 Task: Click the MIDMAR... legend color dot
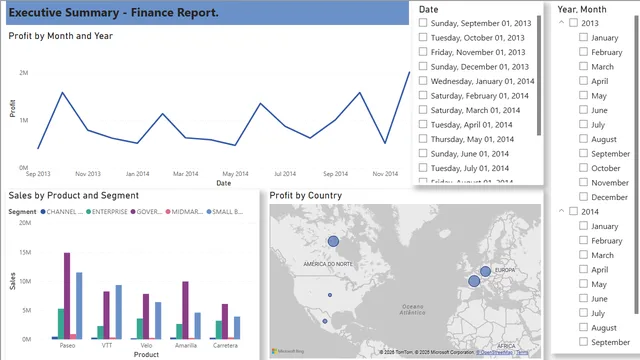[x=168, y=211]
